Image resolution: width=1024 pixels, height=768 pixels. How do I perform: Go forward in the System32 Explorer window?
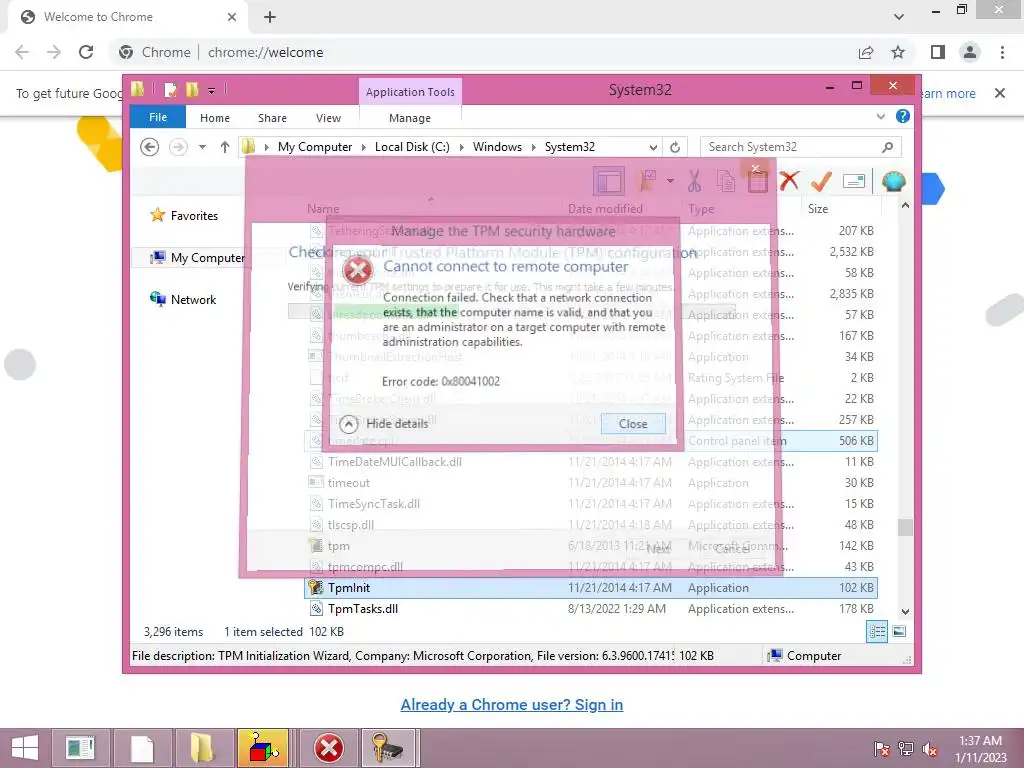(x=178, y=147)
